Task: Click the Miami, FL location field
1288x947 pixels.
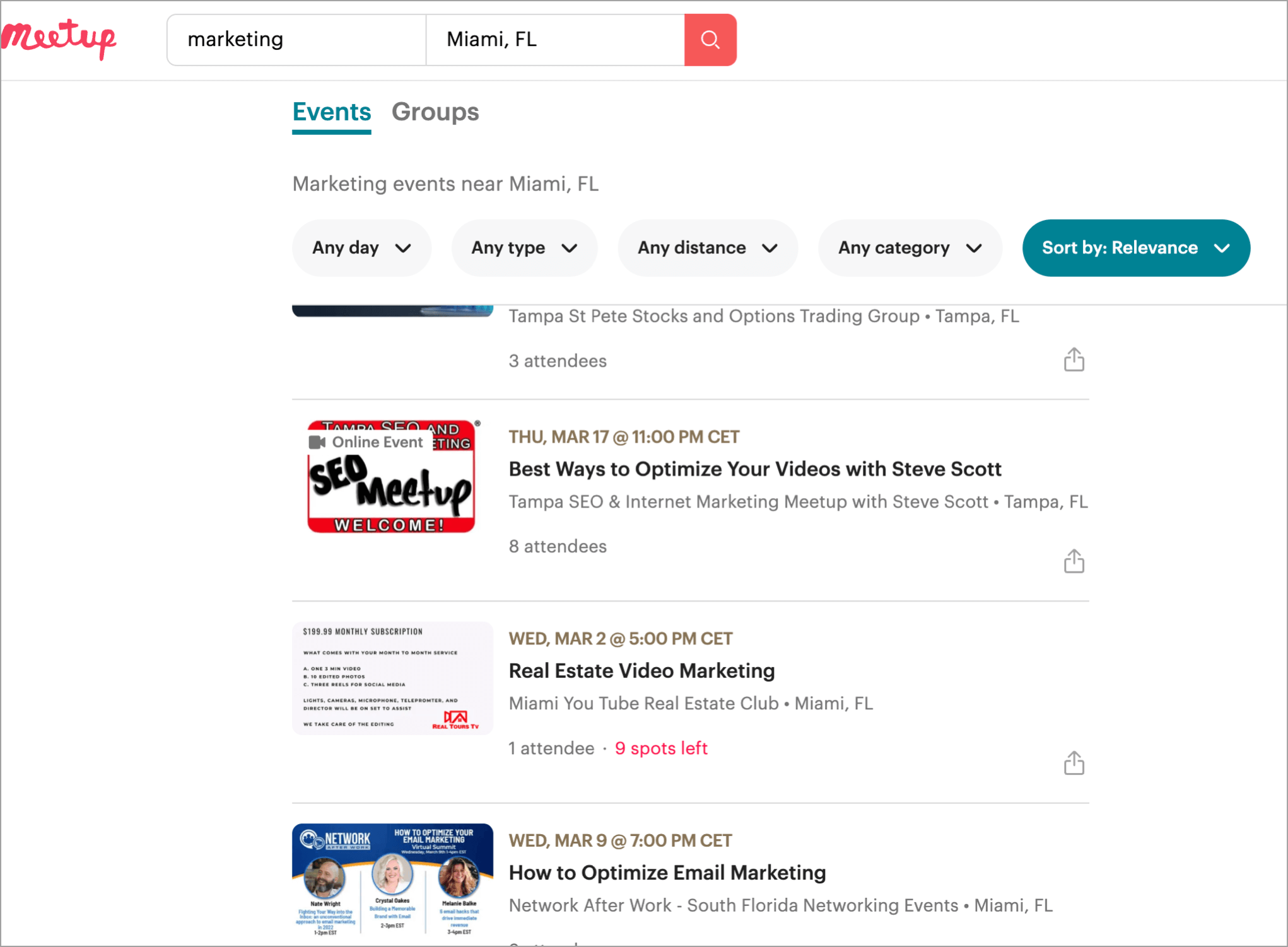Action: click(x=555, y=40)
